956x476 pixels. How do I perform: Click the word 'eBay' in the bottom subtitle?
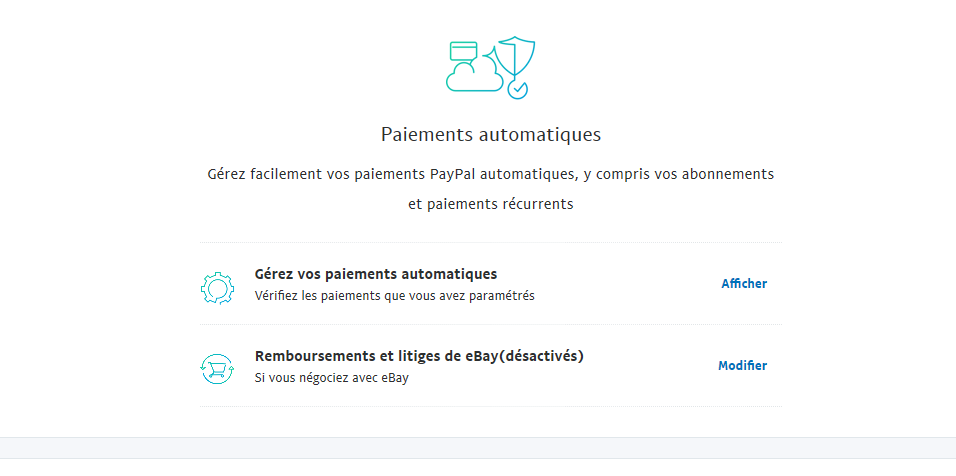tap(393, 378)
